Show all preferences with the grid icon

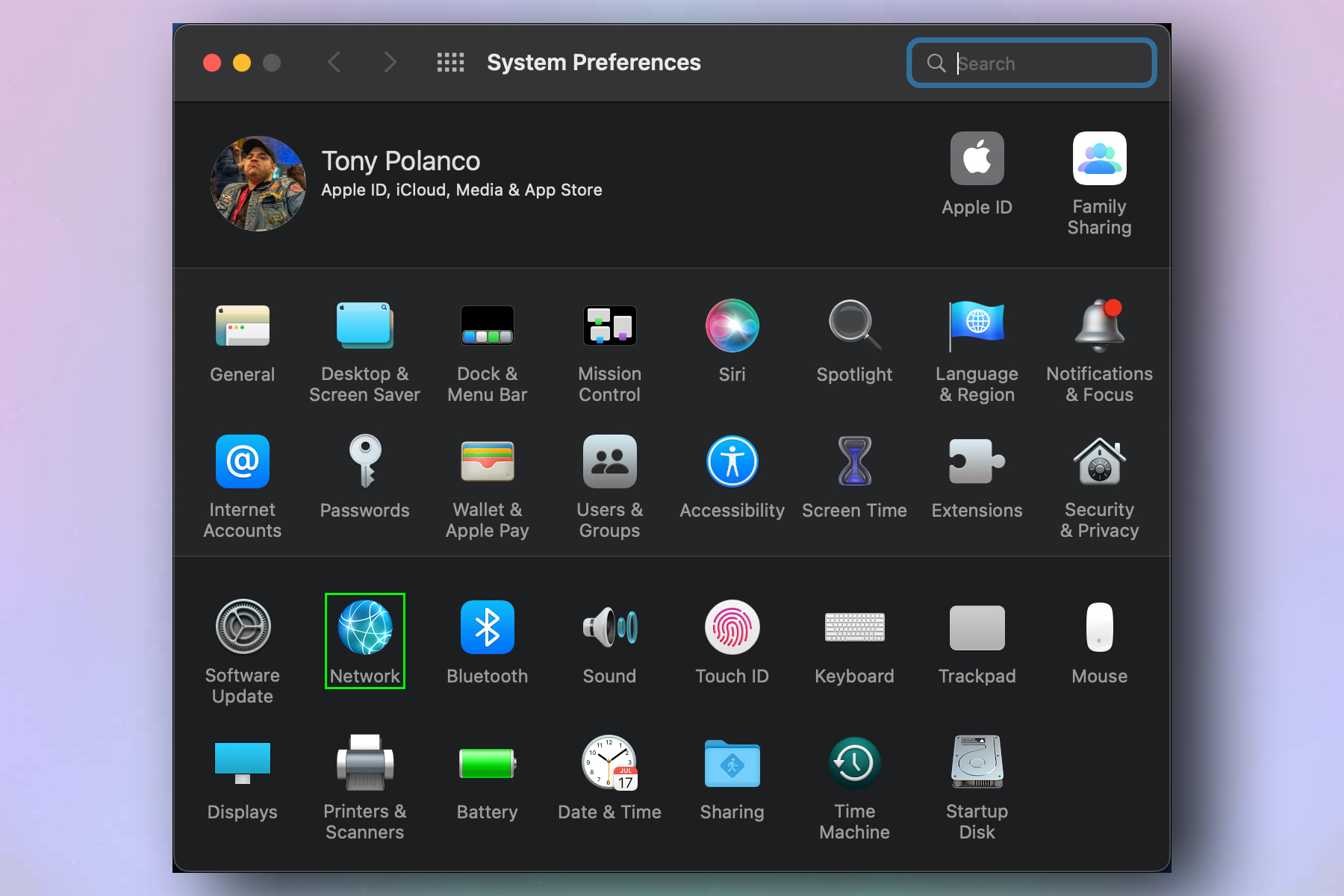pos(450,63)
